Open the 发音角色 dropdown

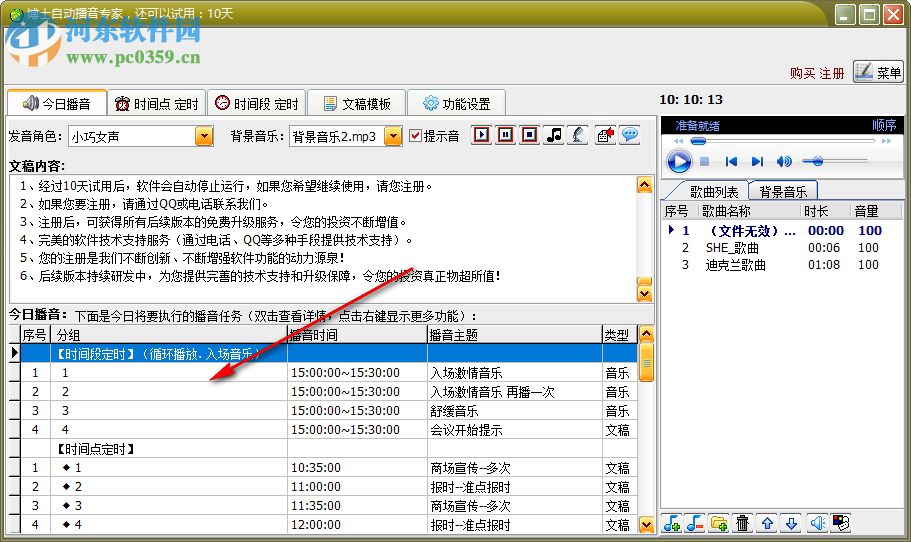pos(203,136)
